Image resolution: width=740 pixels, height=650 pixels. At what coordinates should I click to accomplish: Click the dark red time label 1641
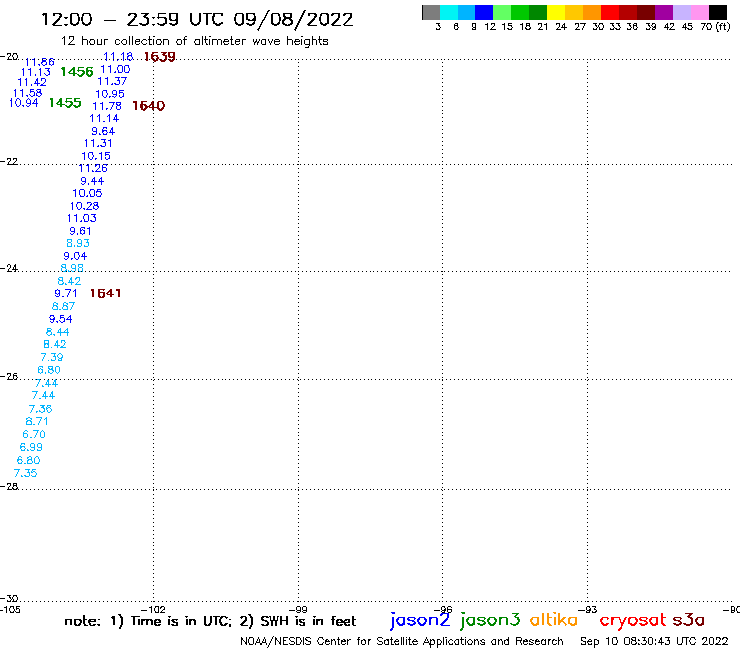pos(105,293)
